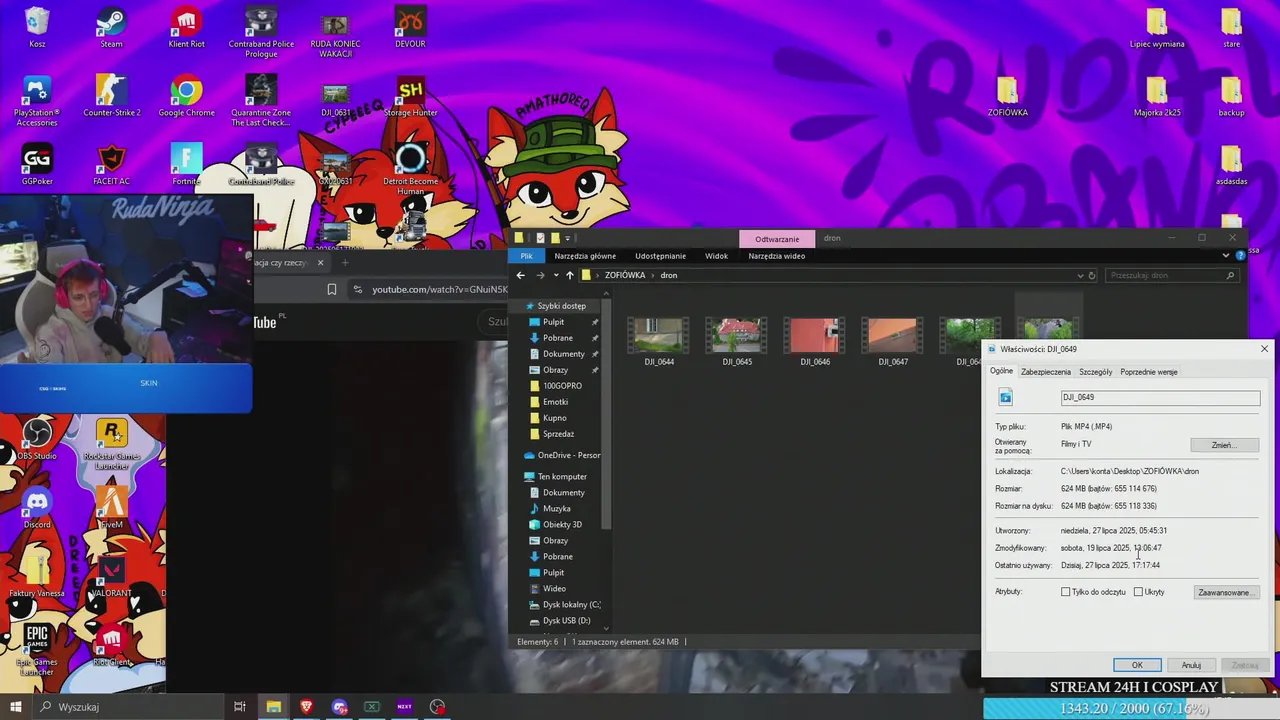This screenshot has width=1280, height=720.
Task: Click the Zmień... button
Action: point(1224,445)
